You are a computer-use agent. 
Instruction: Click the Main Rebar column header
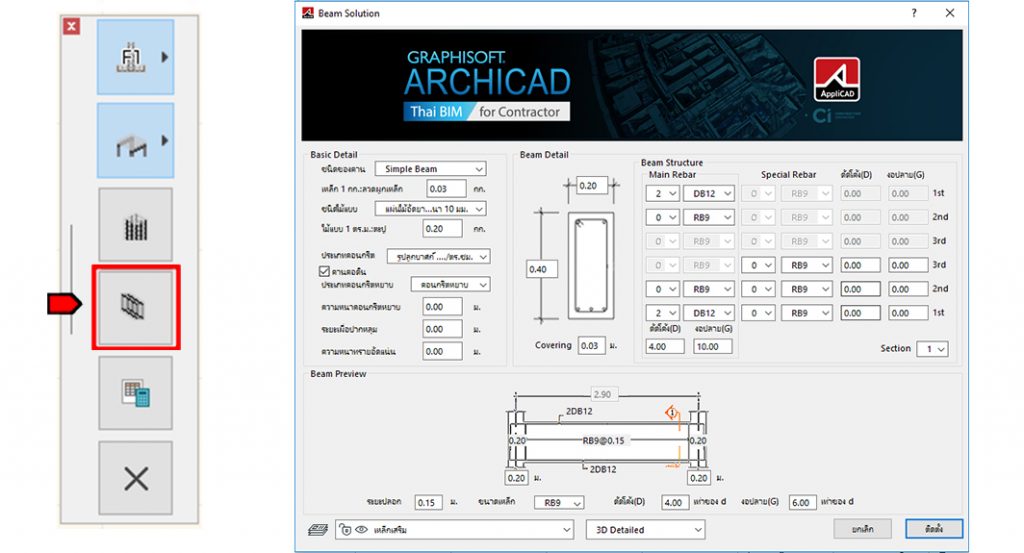672,175
